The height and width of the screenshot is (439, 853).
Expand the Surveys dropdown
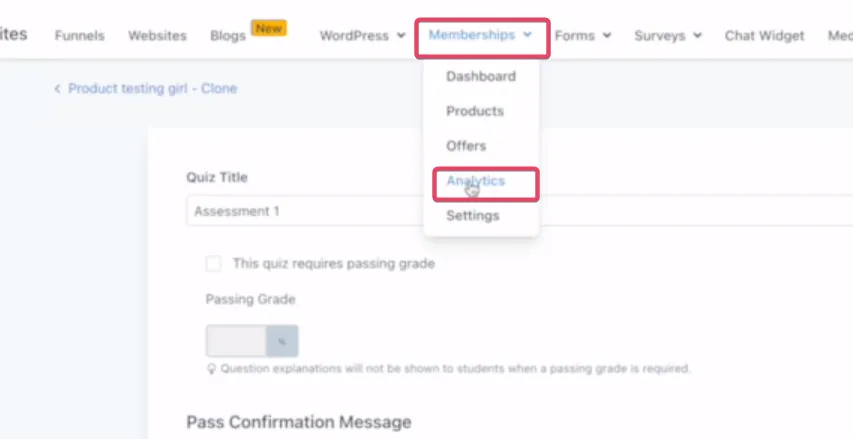point(668,36)
